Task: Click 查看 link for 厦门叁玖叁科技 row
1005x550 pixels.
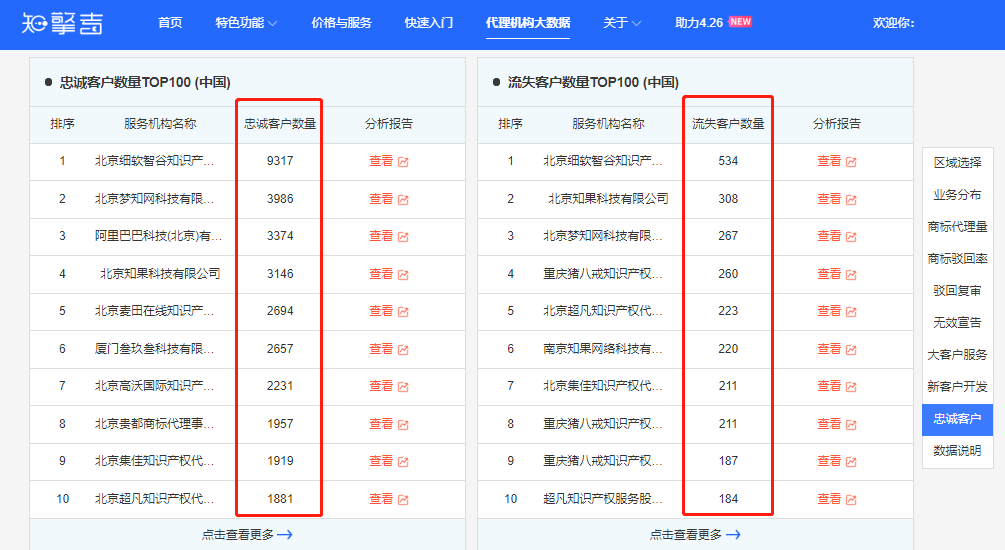Action: [x=381, y=349]
